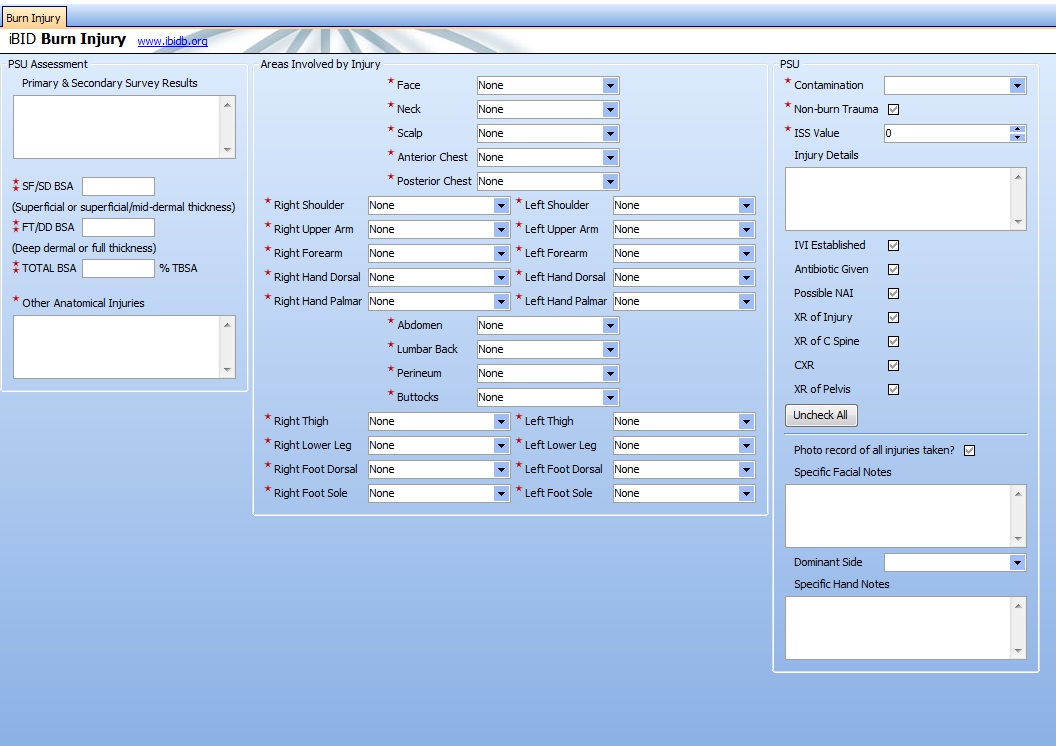Click the Uncheck All button
Screen dimensions: 1056x746
pyautogui.click(x=821, y=415)
